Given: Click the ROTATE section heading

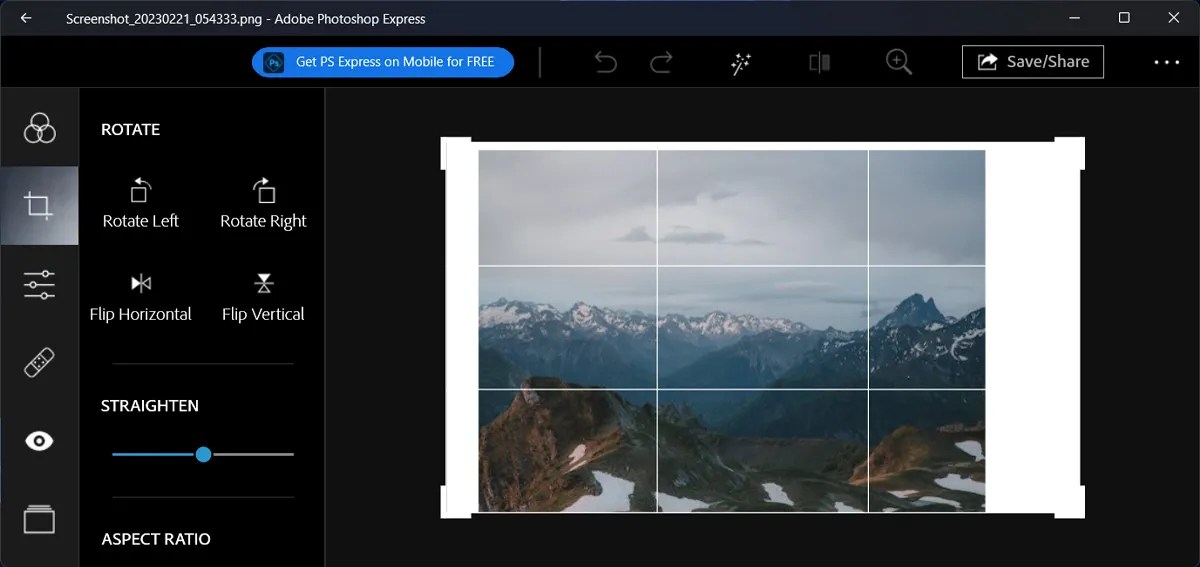Looking at the screenshot, I should [x=130, y=129].
